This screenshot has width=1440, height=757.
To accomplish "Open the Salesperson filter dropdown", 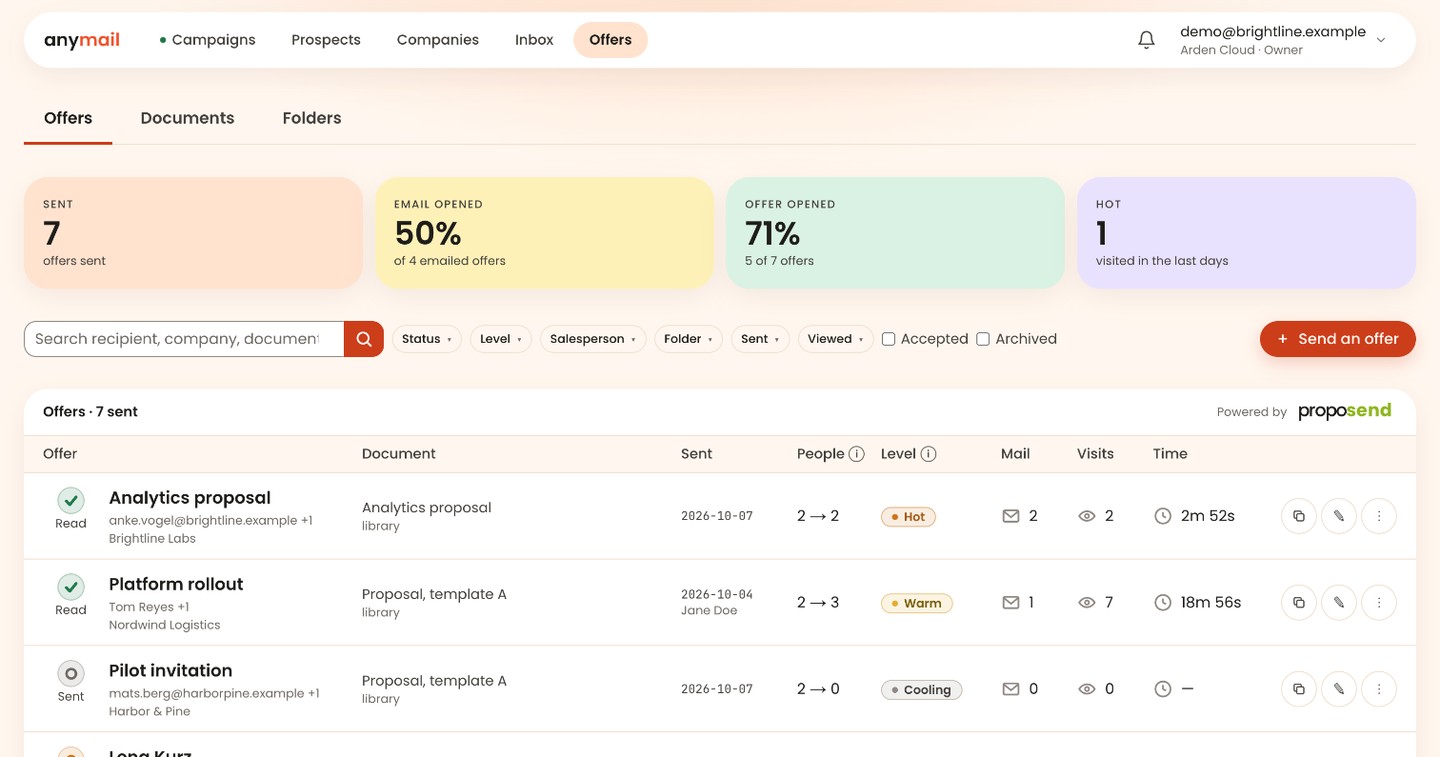I will [593, 339].
